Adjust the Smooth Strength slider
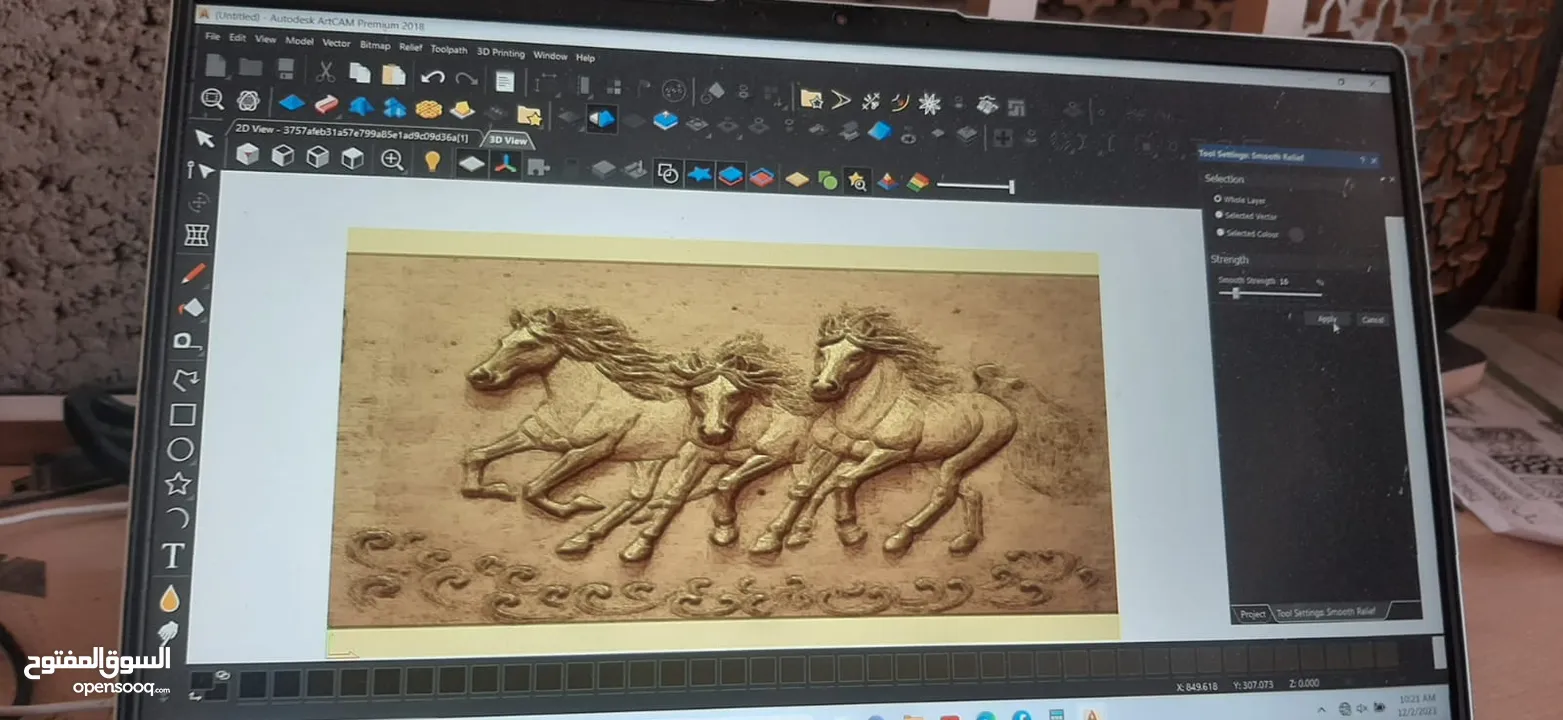1563x720 pixels. (1237, 293)
